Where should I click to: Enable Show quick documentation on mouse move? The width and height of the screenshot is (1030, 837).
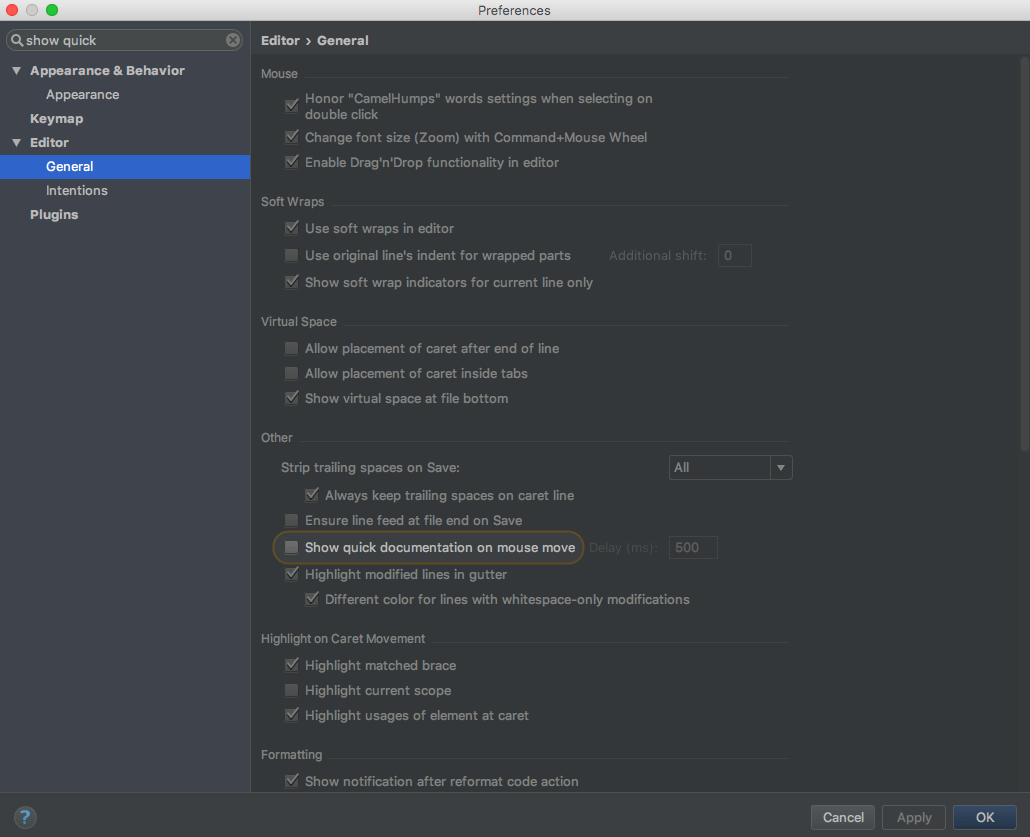coord(290,547)
